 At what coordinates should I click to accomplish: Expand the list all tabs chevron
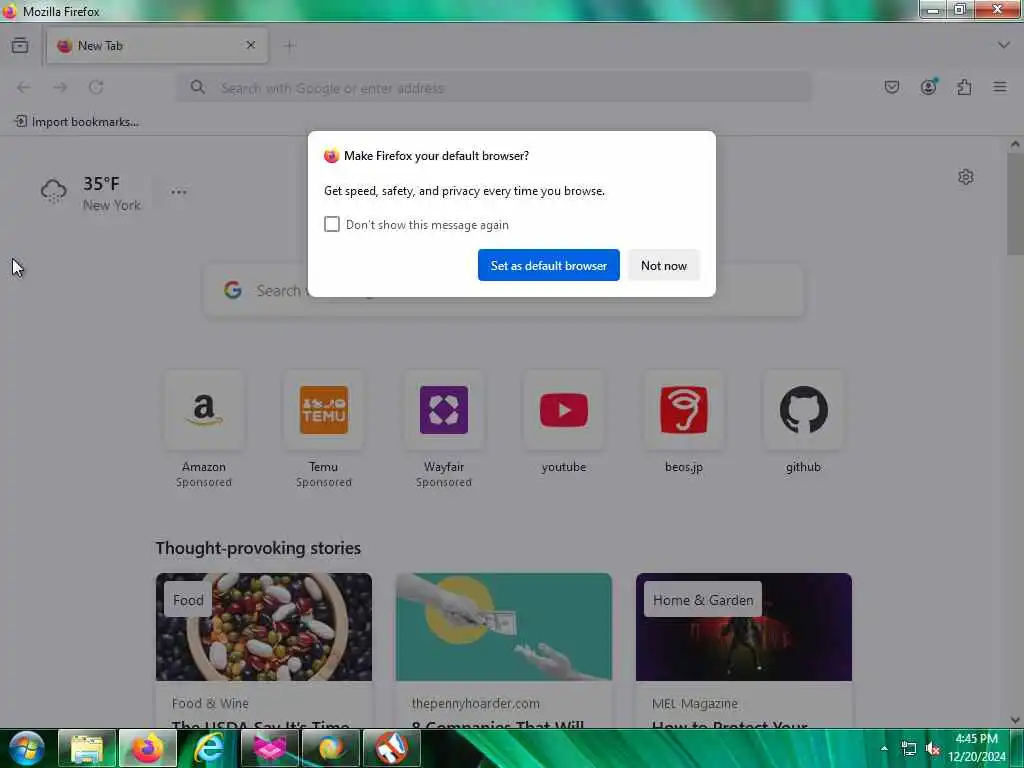tap(1003, 45)
